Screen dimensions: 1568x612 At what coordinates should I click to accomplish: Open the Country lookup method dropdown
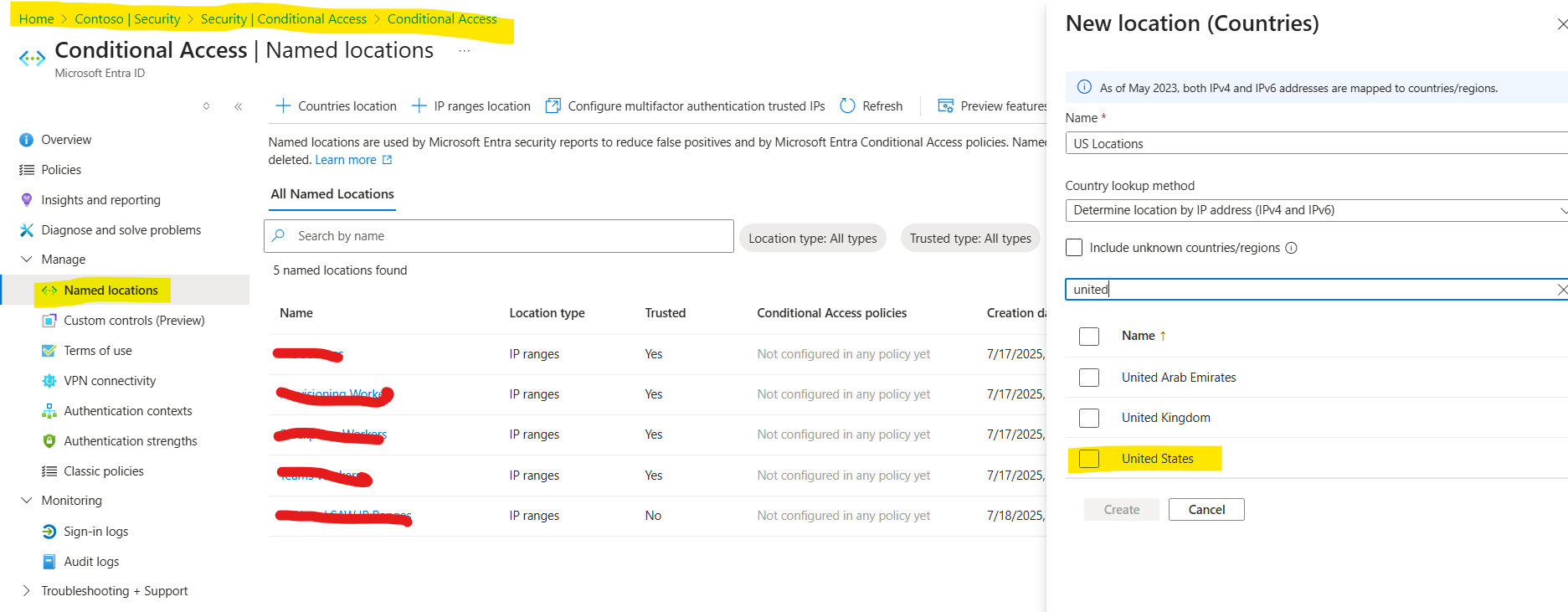pyautogui.click(x=1316, y=210)
